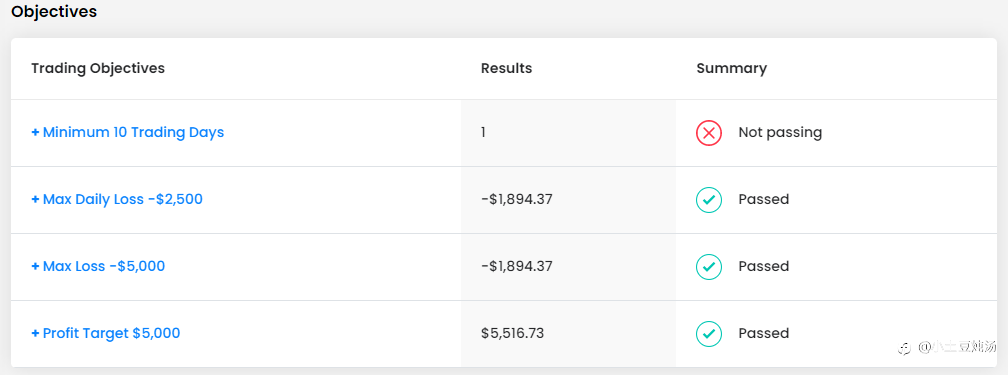Click the watermark logo at bottom right
This screenshot has height=375, width=1008.
pos(904,348)
